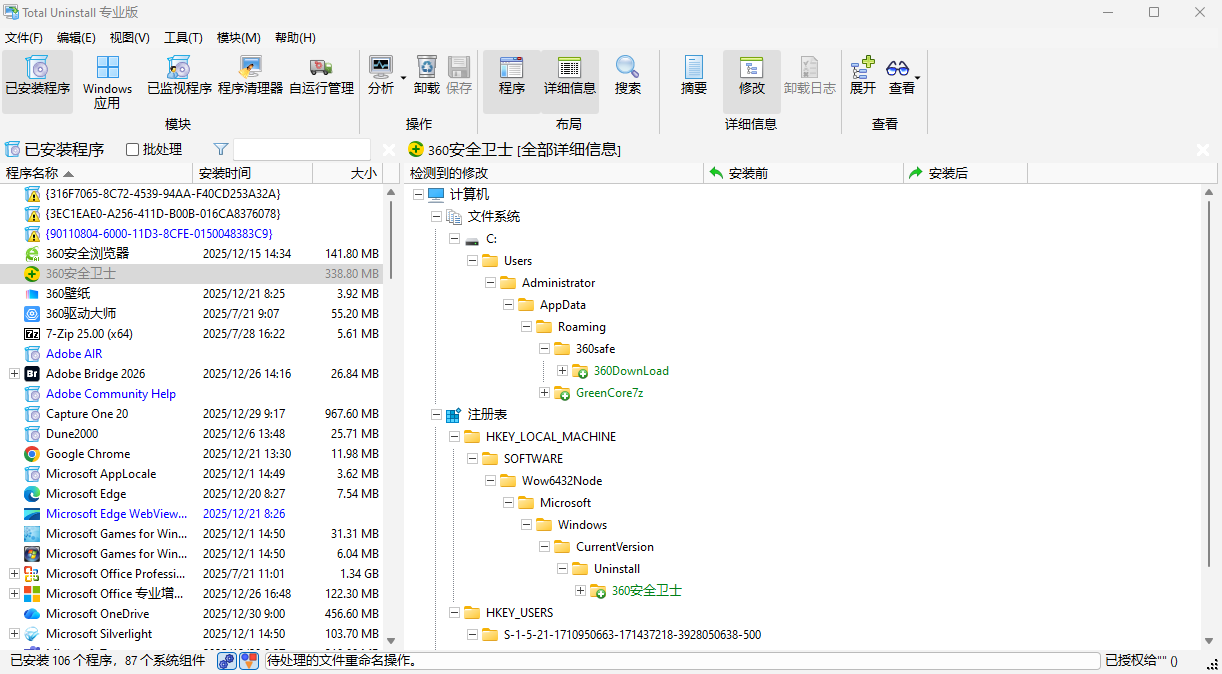1222x674 pixels.
Task: Click the 展开 tree icon
Action: point(862,76)
